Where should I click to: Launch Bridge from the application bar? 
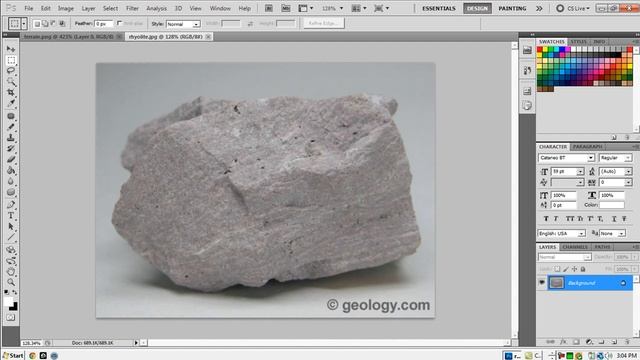coord(269,8)
